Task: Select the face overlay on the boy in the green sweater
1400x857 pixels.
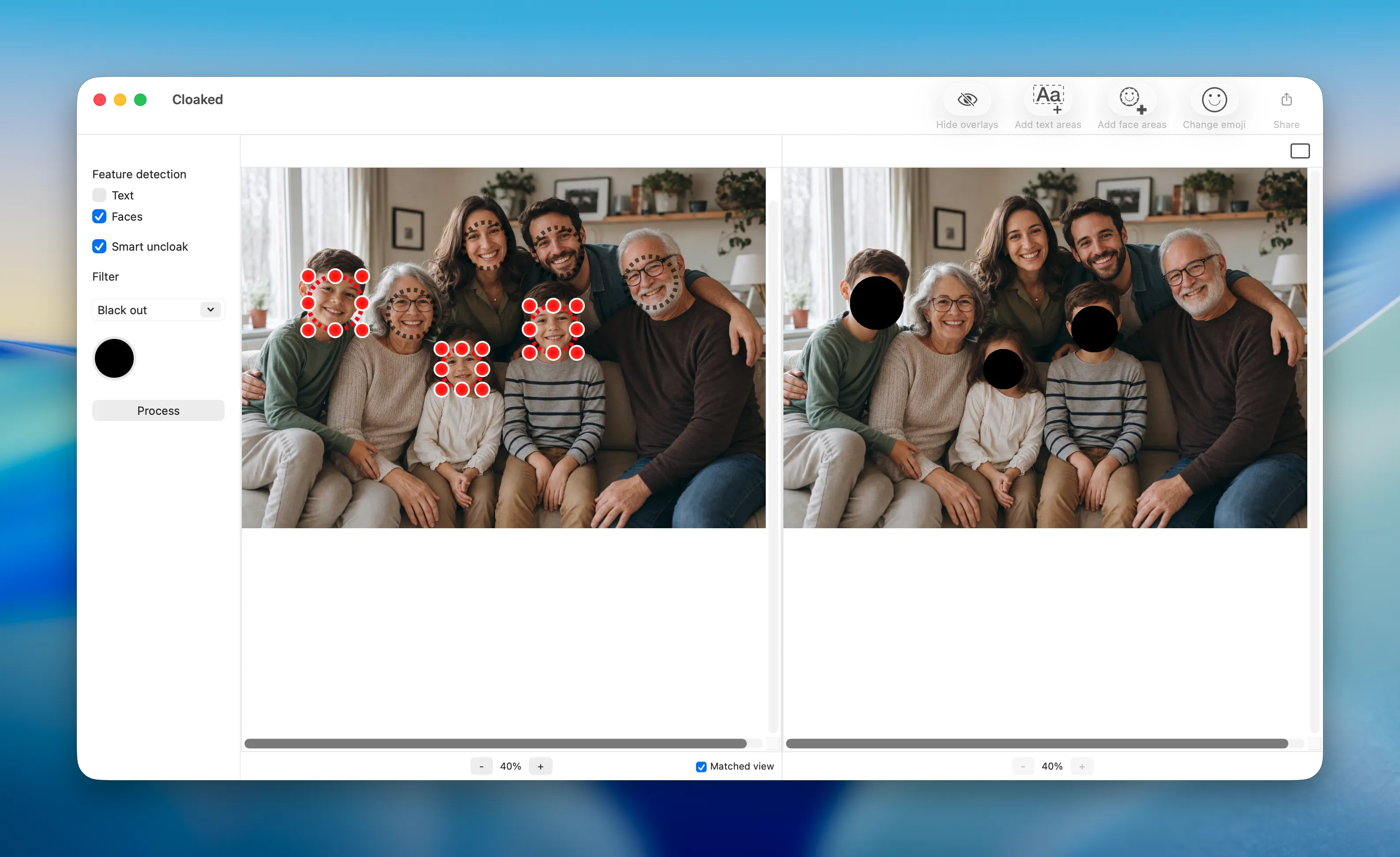Action: point(335,303)
